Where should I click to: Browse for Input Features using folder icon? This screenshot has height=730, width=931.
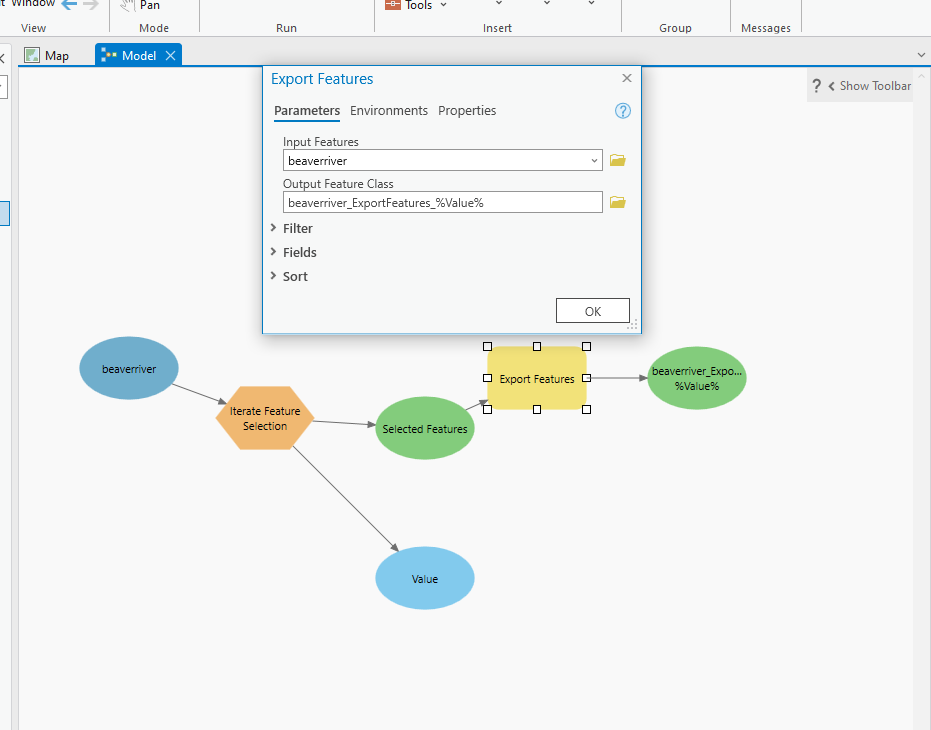[617, 160]
